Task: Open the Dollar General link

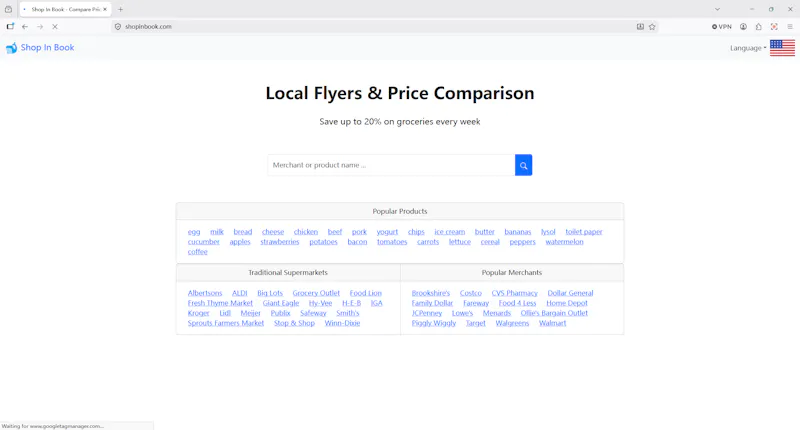Action: 570,293
